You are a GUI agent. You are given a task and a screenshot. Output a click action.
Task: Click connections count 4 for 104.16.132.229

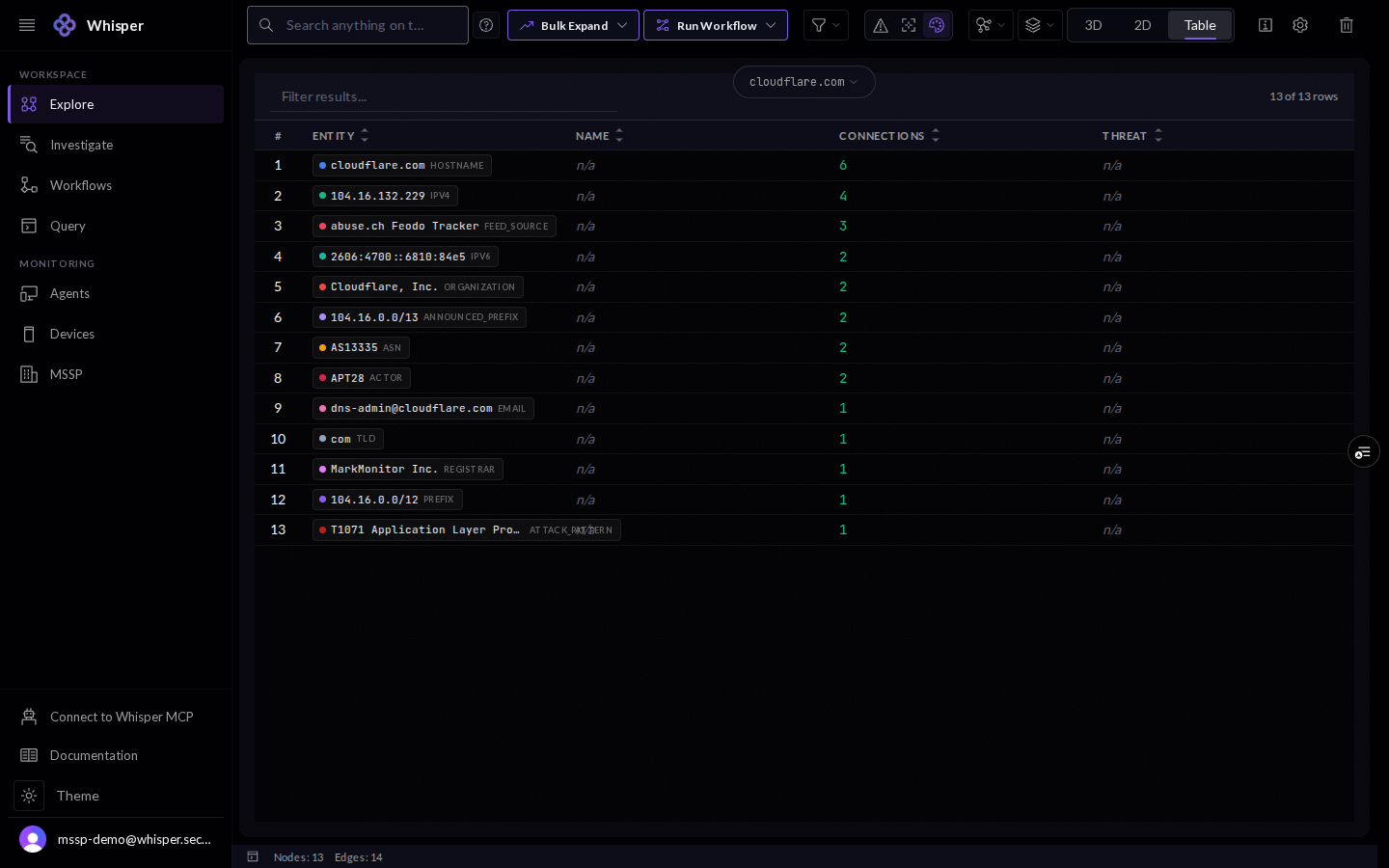843,196
